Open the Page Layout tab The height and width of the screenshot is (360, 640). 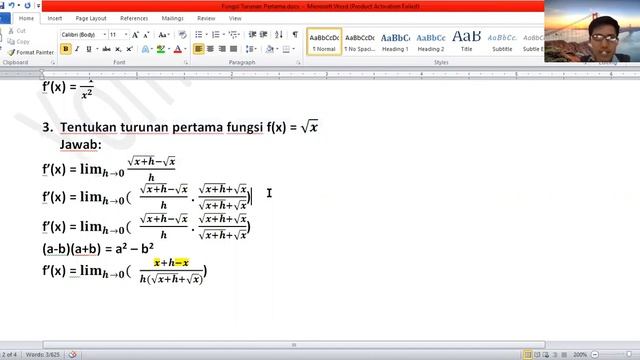(x=91, y=18)
